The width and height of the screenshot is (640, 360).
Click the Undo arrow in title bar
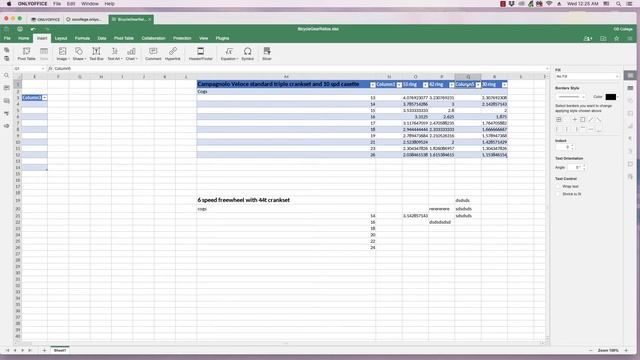pyautogui.click(x=33, y=29)
